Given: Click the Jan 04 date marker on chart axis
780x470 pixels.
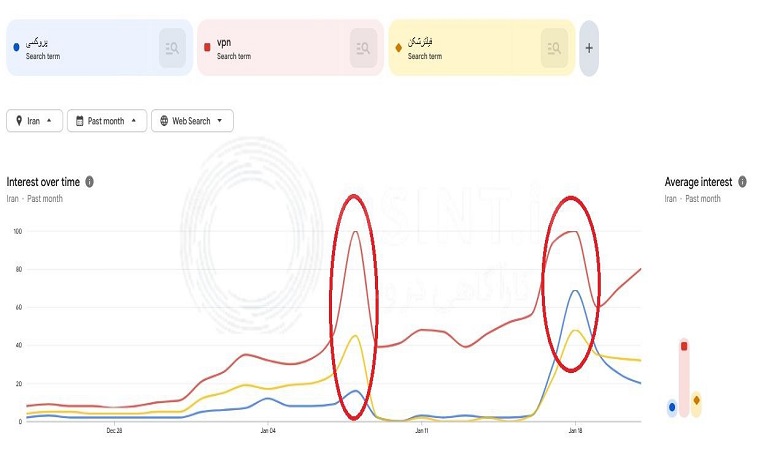Looking at the screenshot, I should (x=268, y=431).
